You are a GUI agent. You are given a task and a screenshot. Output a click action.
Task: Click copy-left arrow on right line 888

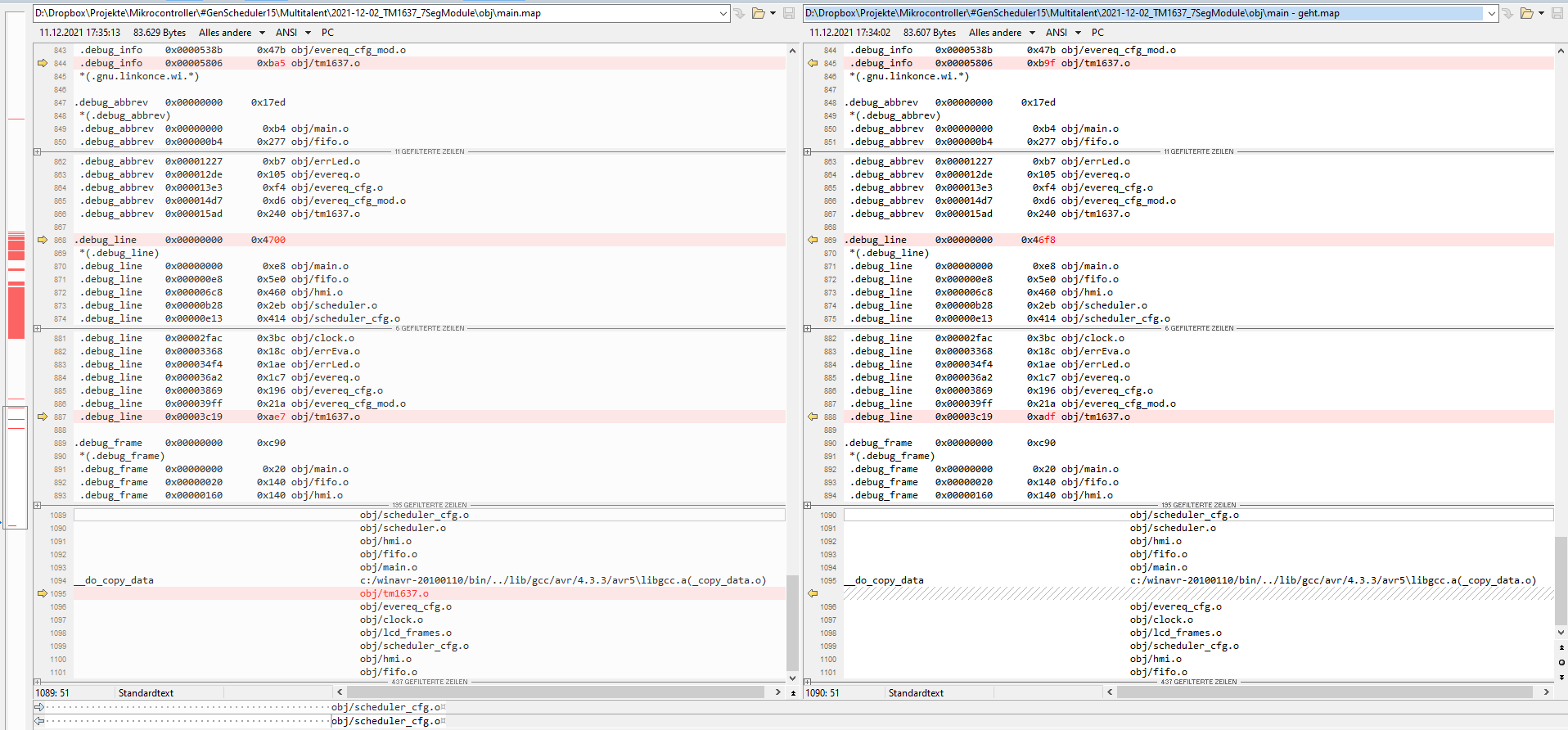click(x=813, y=417)
